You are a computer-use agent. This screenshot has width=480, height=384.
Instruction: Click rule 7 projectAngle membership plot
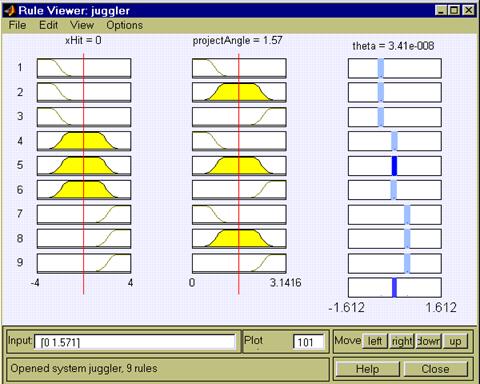tap(239, 214)
